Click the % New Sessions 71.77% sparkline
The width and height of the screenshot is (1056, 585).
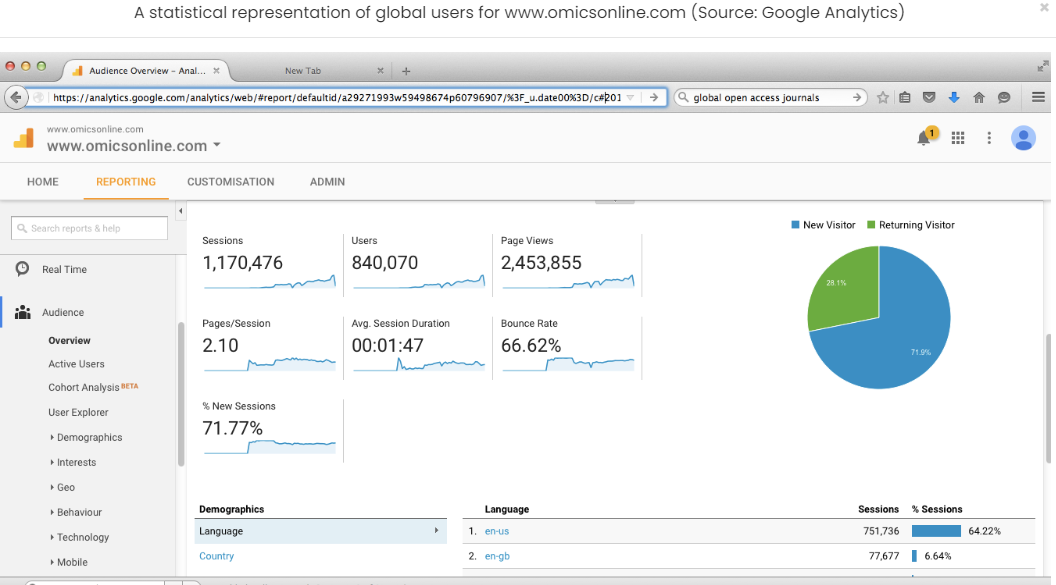click(269, 447)
